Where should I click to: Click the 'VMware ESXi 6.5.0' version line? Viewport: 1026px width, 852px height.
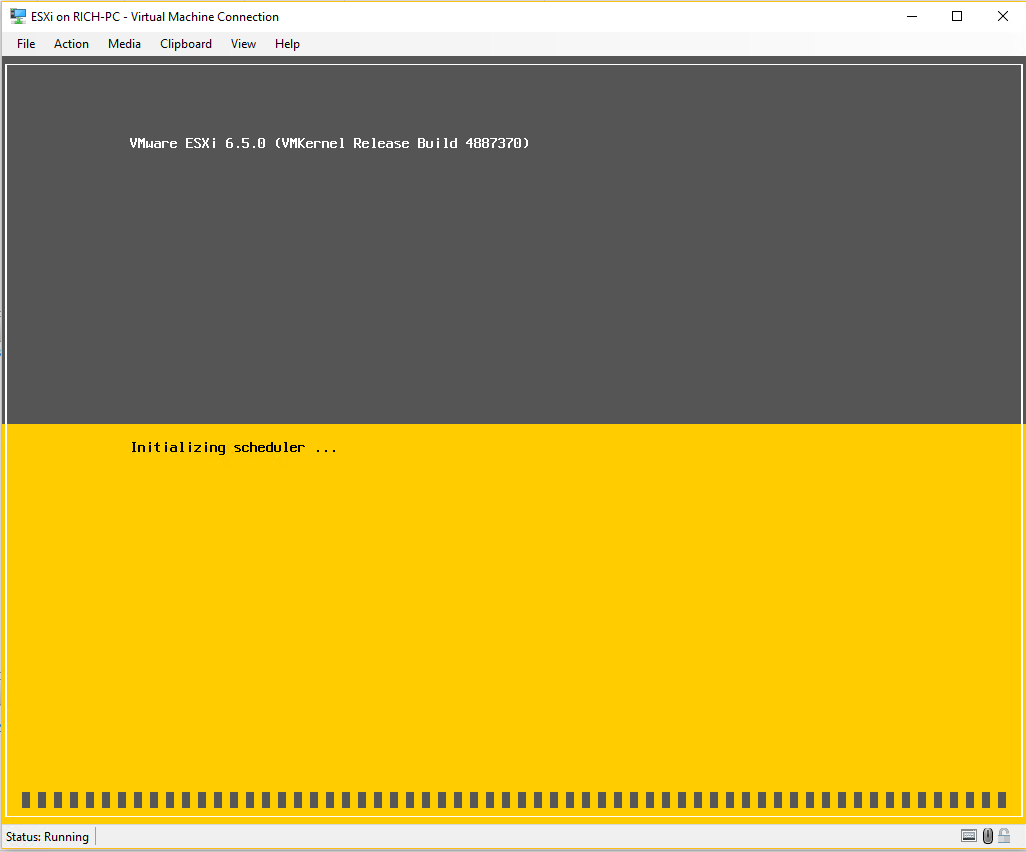coord(329,143)
